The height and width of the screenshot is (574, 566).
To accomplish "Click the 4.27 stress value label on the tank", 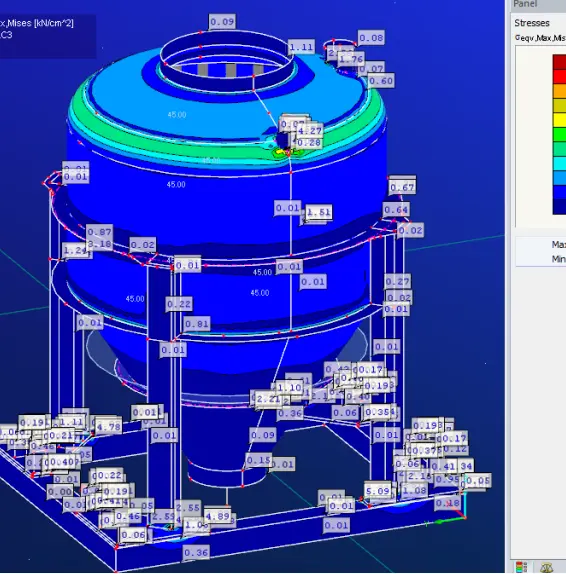I will pyautogui.click(x=310, y=131).
